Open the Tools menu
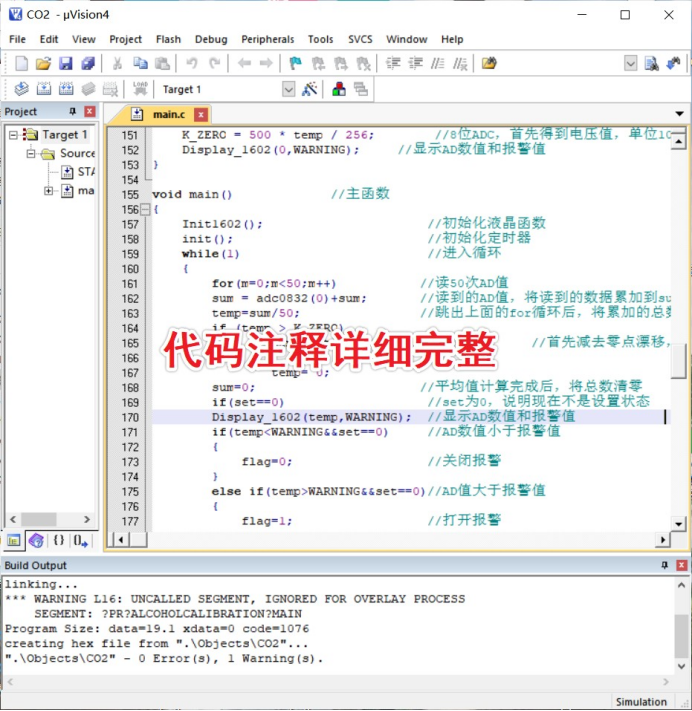 coord(321,39)
